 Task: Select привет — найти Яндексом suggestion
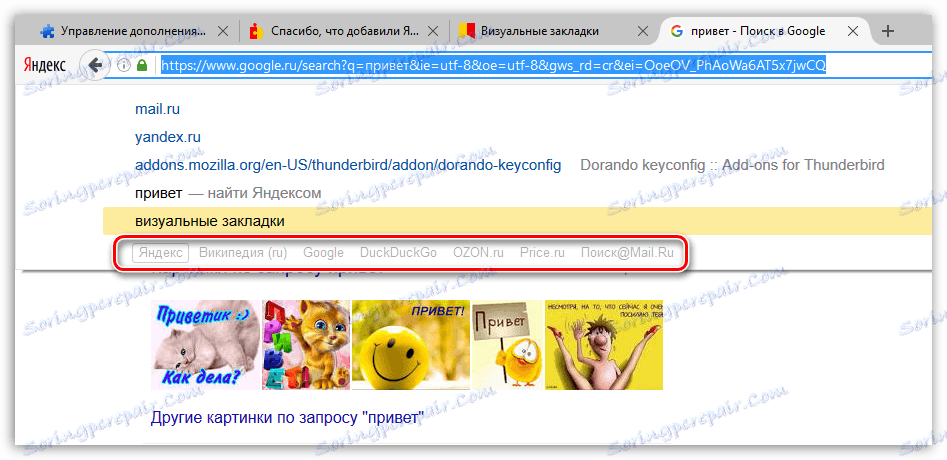(x=228, y=193)
